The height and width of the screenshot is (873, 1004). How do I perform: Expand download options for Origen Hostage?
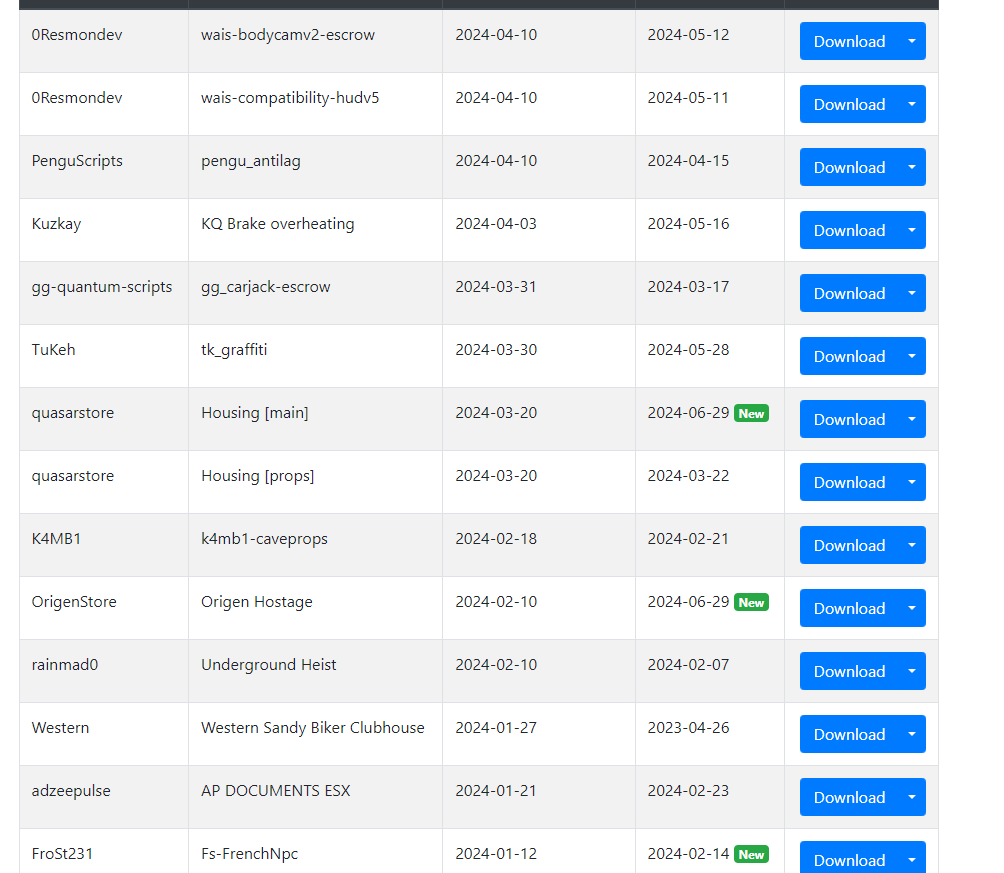tap(912, 608)
